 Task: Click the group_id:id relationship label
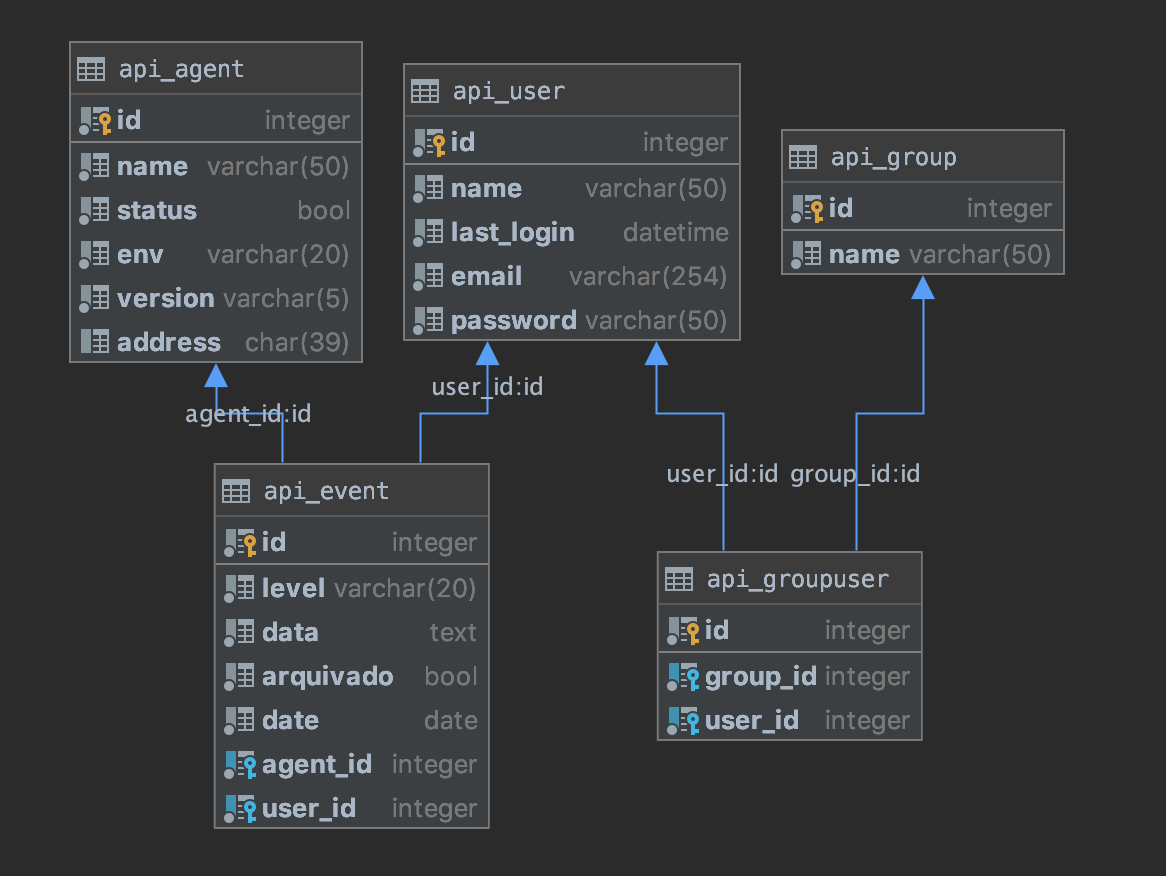[855, 474]
